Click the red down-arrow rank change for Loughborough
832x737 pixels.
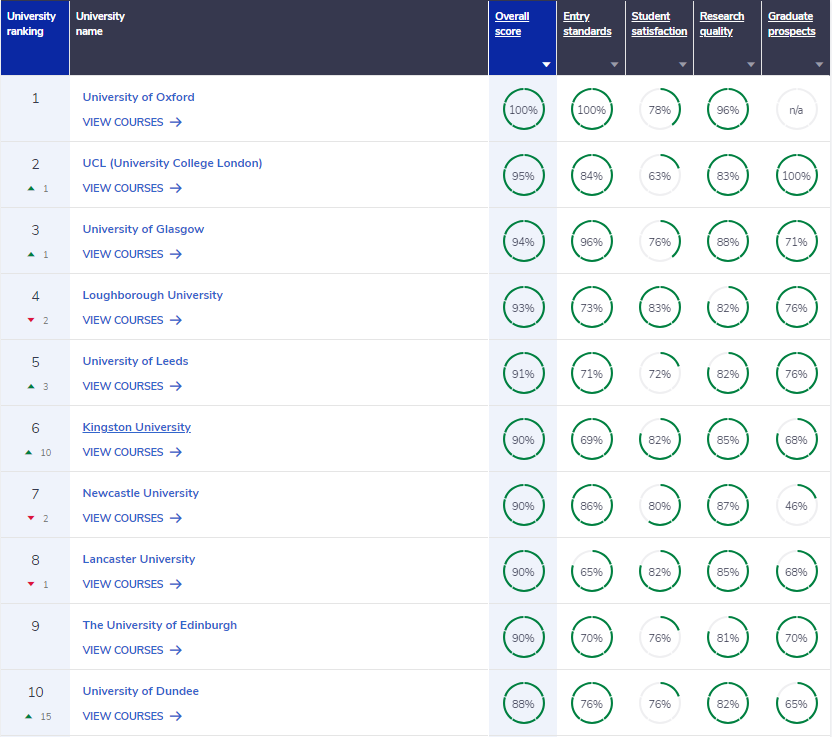(31, 320)
